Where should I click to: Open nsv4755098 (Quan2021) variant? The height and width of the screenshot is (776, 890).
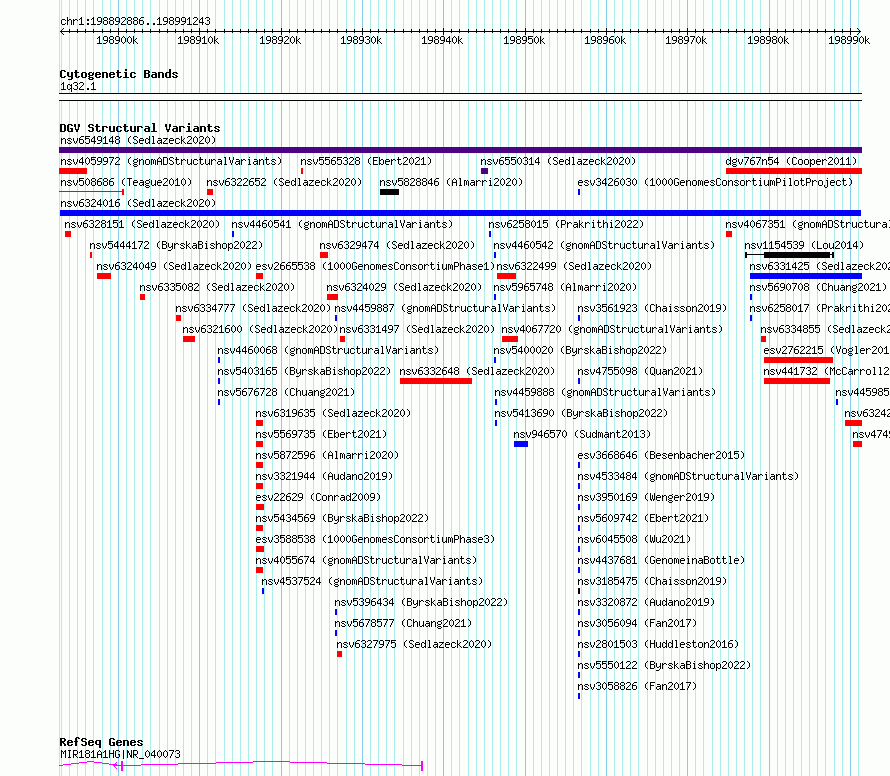point(640,371)
